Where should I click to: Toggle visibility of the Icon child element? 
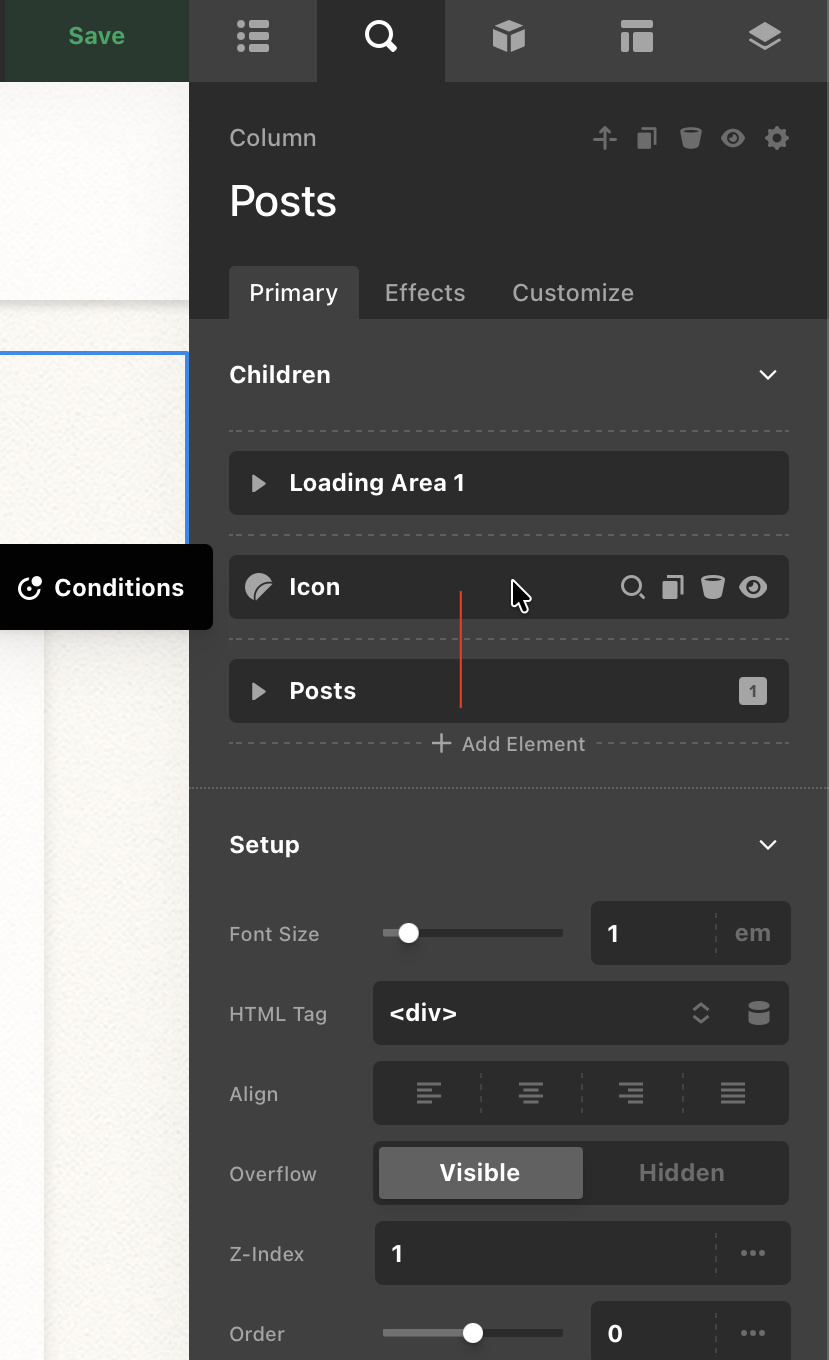pyautogui.click(x=753, y=587)
